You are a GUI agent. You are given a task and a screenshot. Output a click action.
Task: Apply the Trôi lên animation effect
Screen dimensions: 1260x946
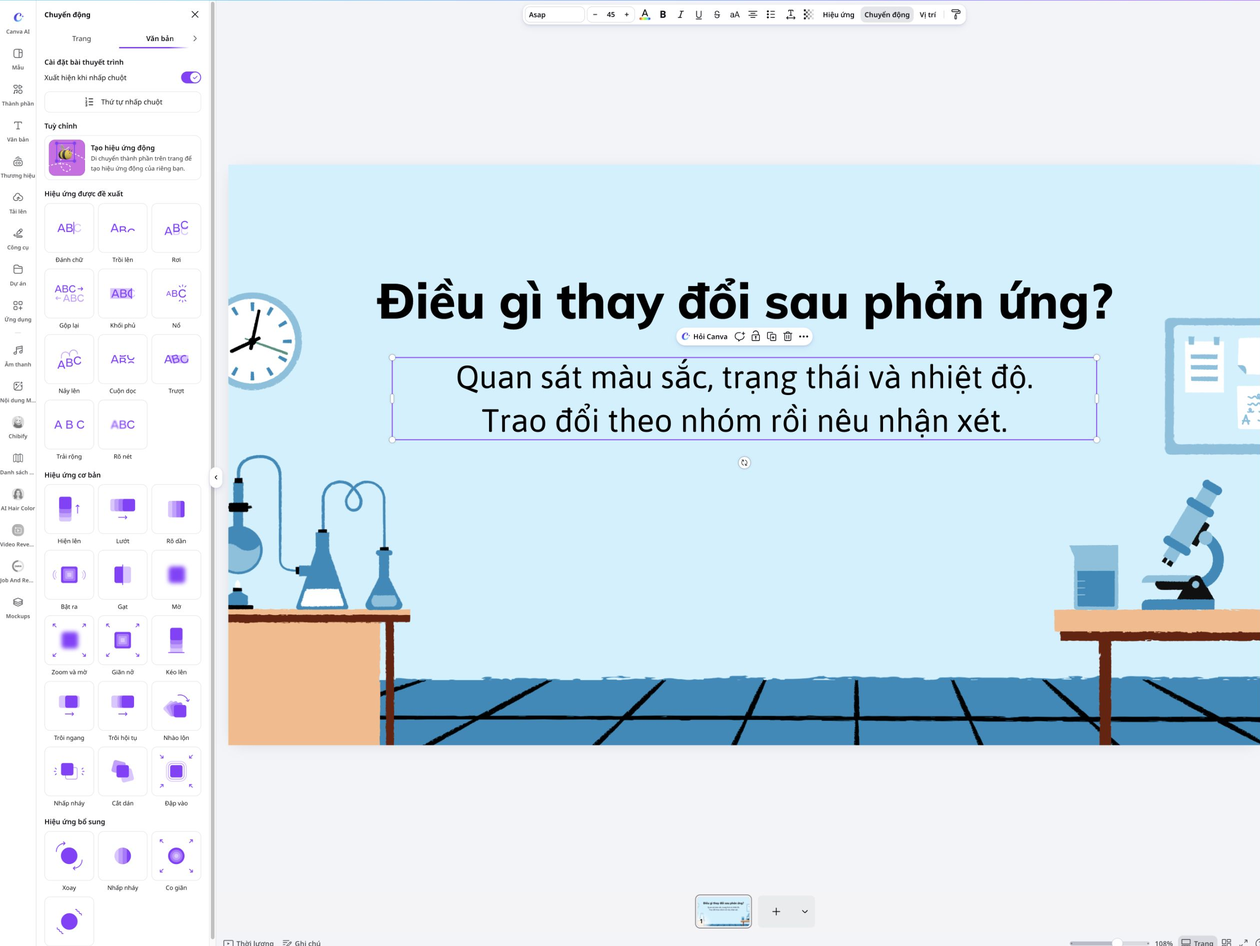123,229
